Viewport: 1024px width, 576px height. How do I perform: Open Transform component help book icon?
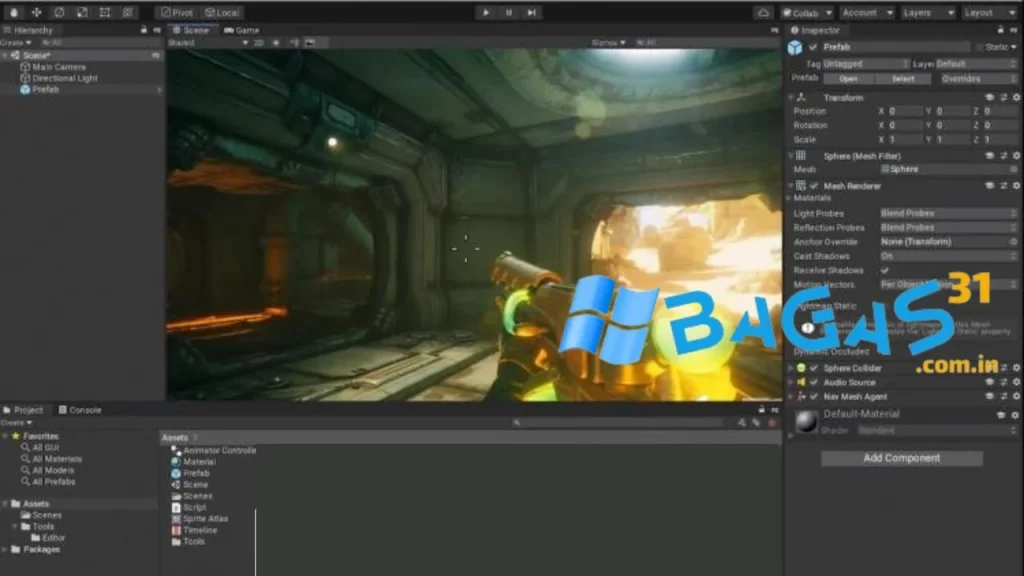click(989, 97)
